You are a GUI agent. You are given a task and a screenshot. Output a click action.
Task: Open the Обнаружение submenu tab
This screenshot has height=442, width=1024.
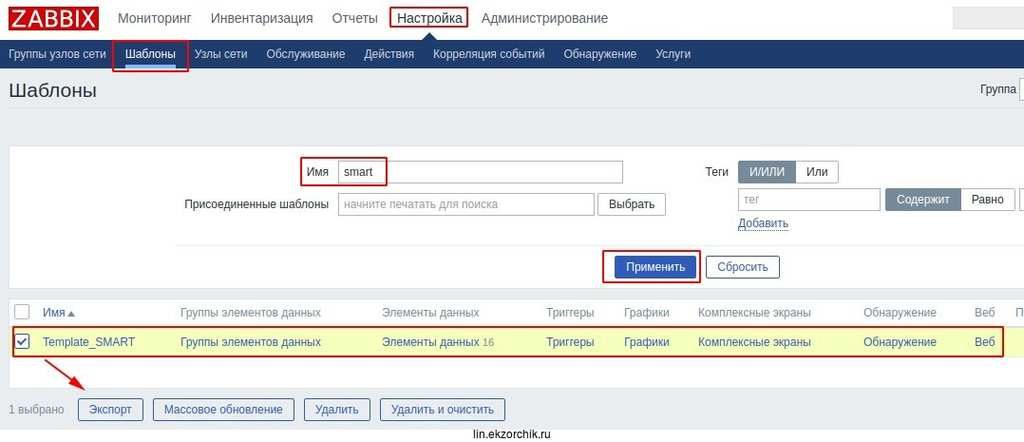pyautogui.click(x=599, y=54)
